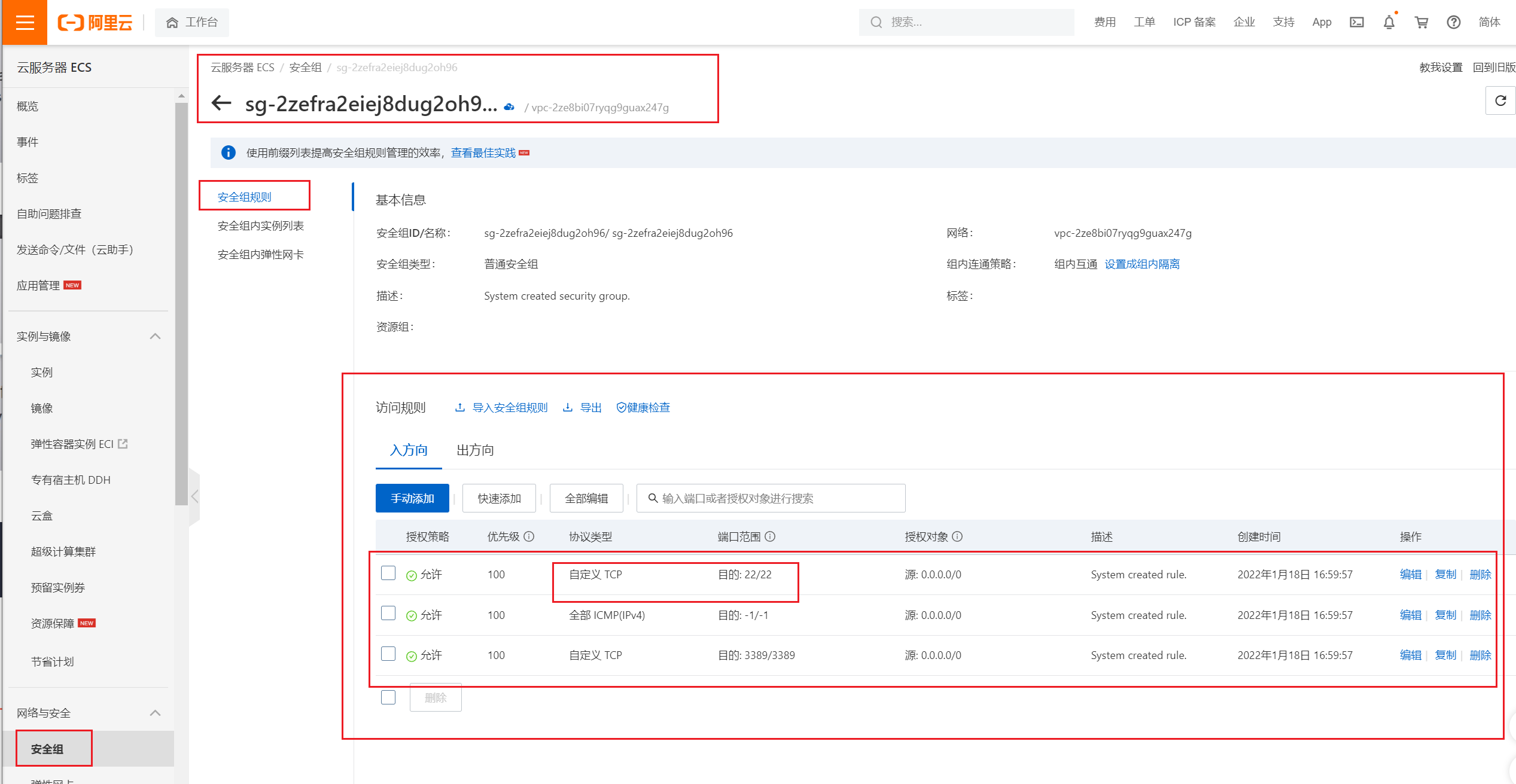Click the info icon next to 端口范围
This screenshot has height=784, width=1516.
pos(770,536)
